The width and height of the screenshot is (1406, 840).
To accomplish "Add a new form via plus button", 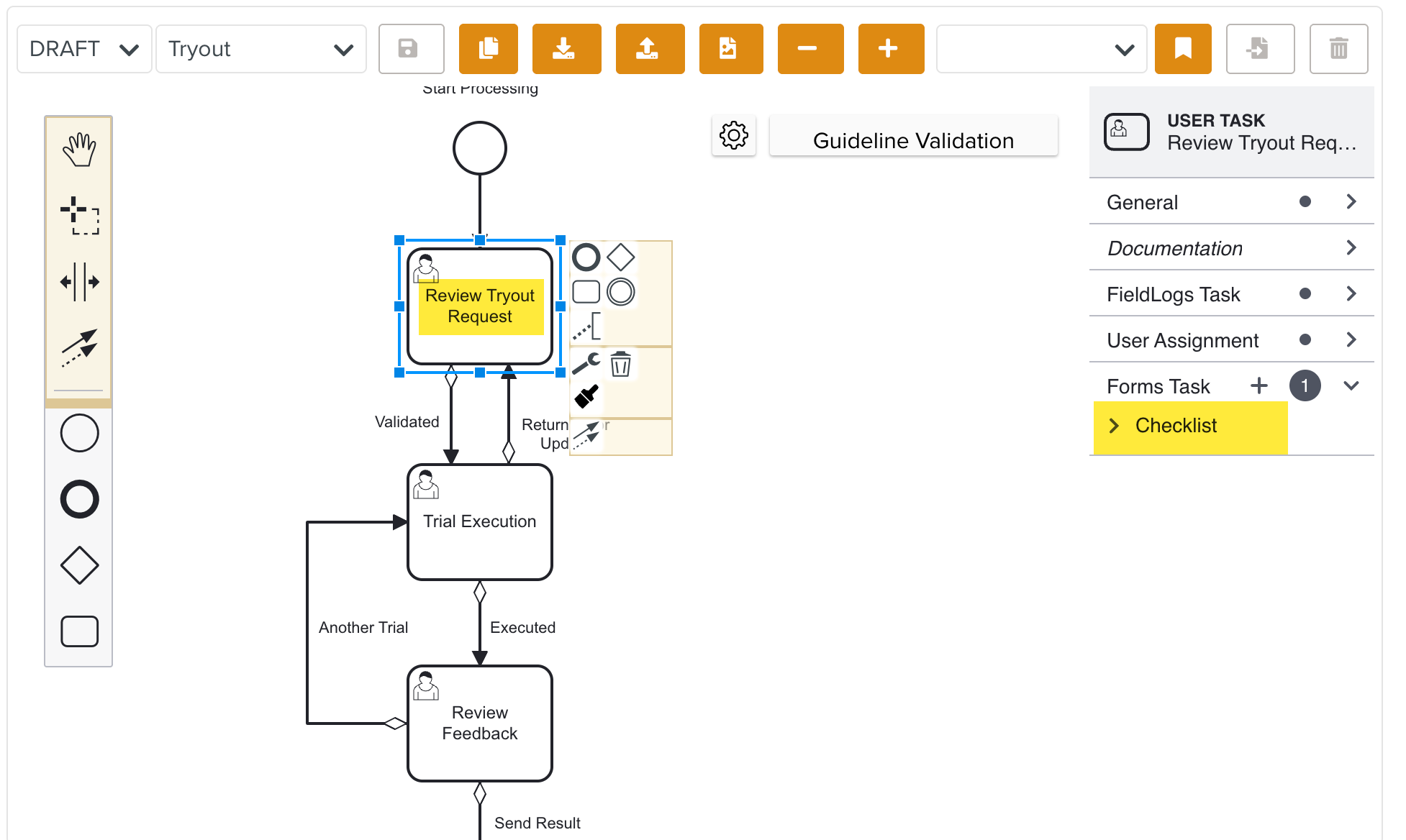I will point(1258,386).
